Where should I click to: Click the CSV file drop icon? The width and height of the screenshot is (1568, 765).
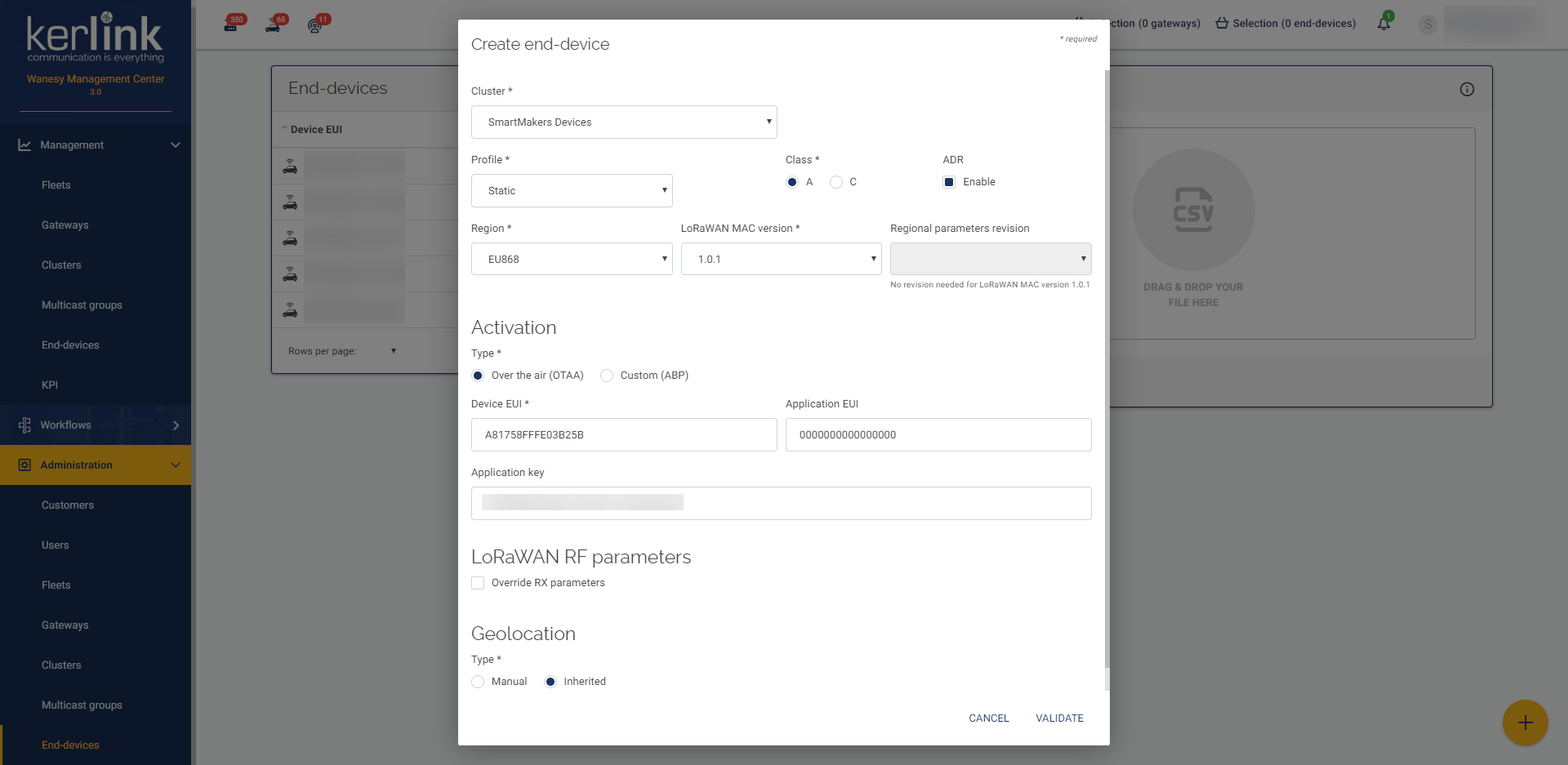[1193, 210]
